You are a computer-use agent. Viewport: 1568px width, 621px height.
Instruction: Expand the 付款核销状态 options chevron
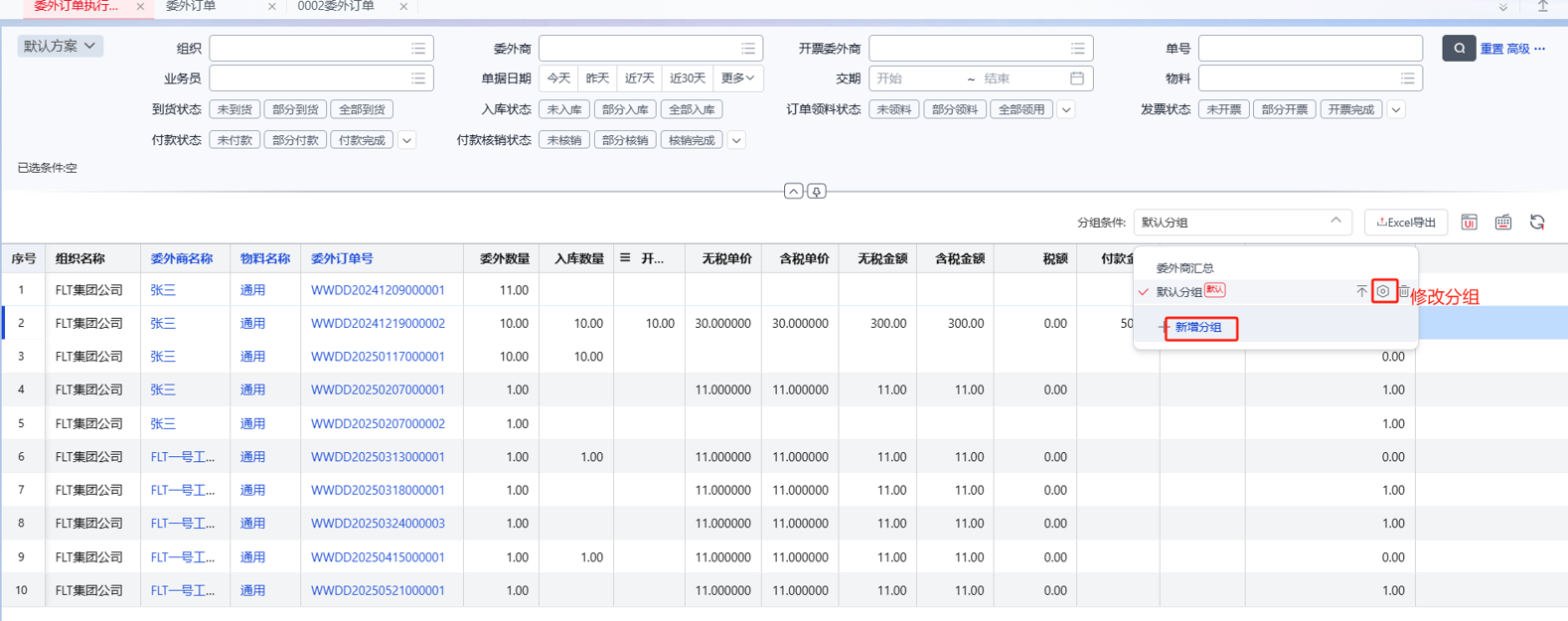click(x=736, y=140)
